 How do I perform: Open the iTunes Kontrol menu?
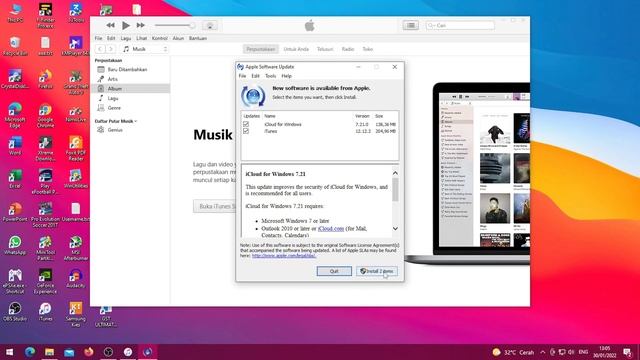click(160, 38)
